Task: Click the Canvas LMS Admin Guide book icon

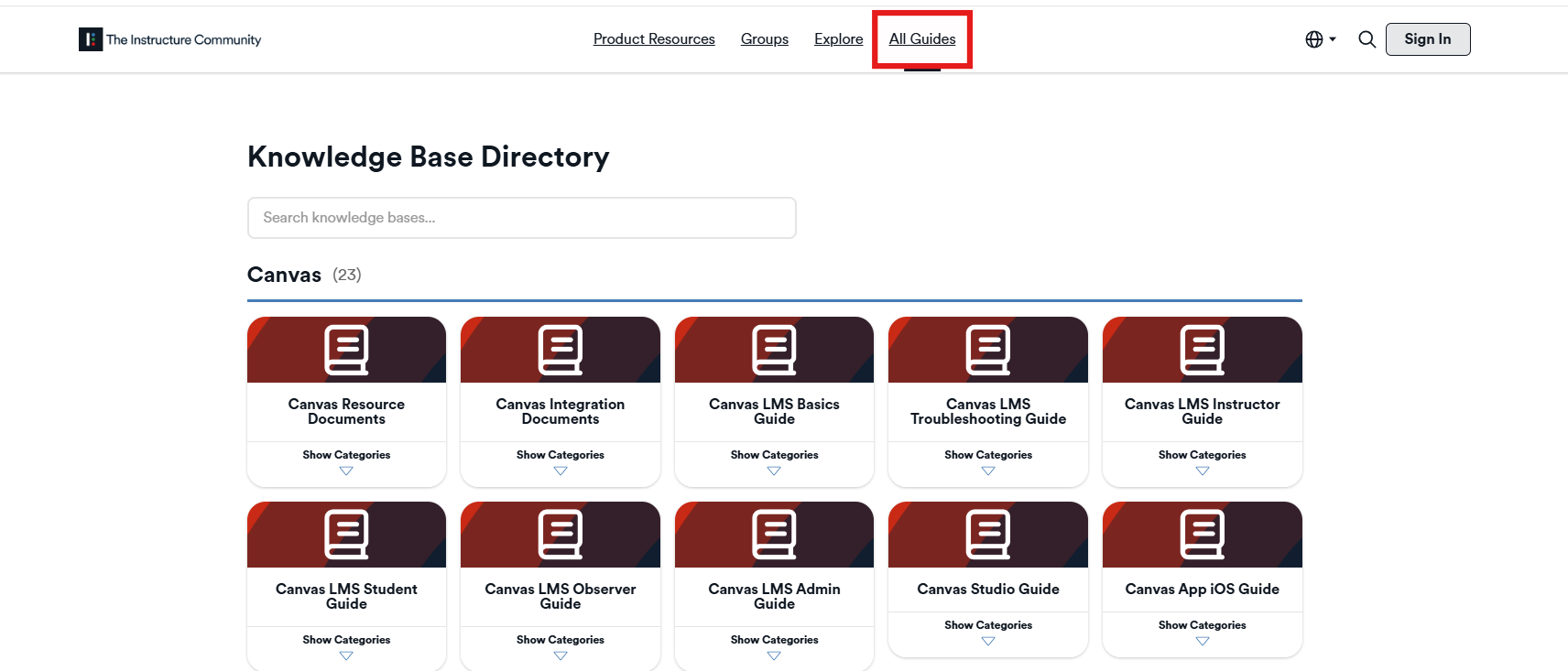Action: coord(774,535)
